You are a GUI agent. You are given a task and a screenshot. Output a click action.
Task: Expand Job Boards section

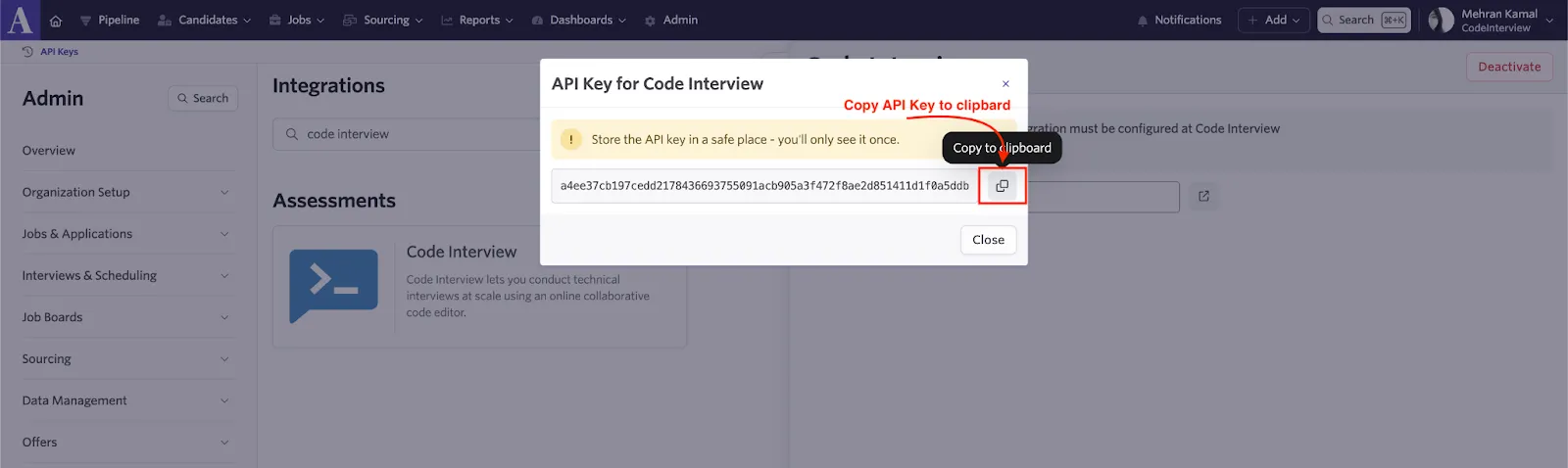point(127,317)
